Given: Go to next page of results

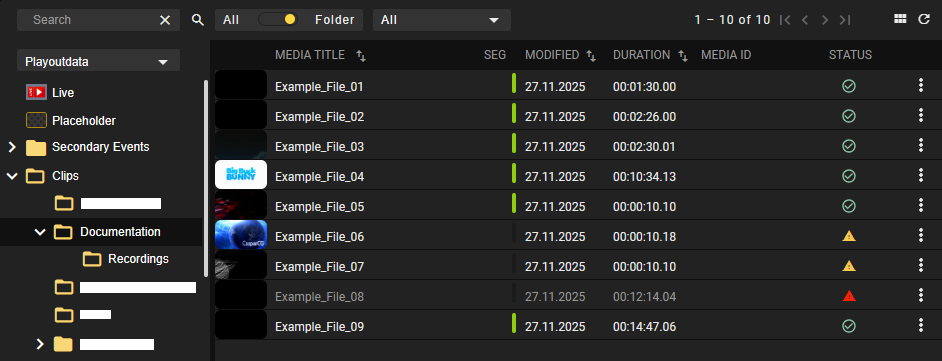Looking at the screenshot, I should 825,20.
